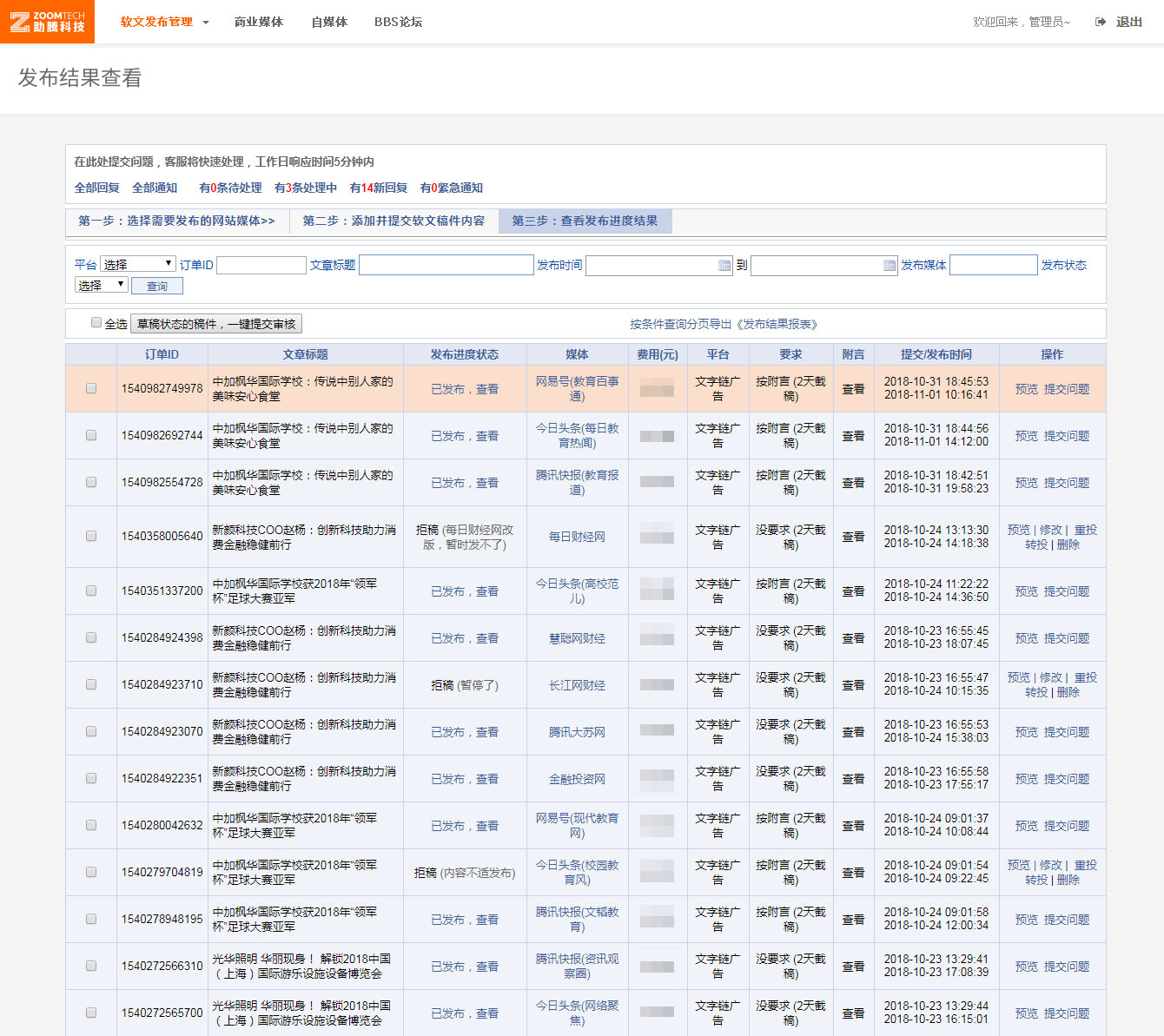Screen dimensions: 1164x1036
Task: Open the 发布状态 status select dropdown
Action: pos(102,285)
